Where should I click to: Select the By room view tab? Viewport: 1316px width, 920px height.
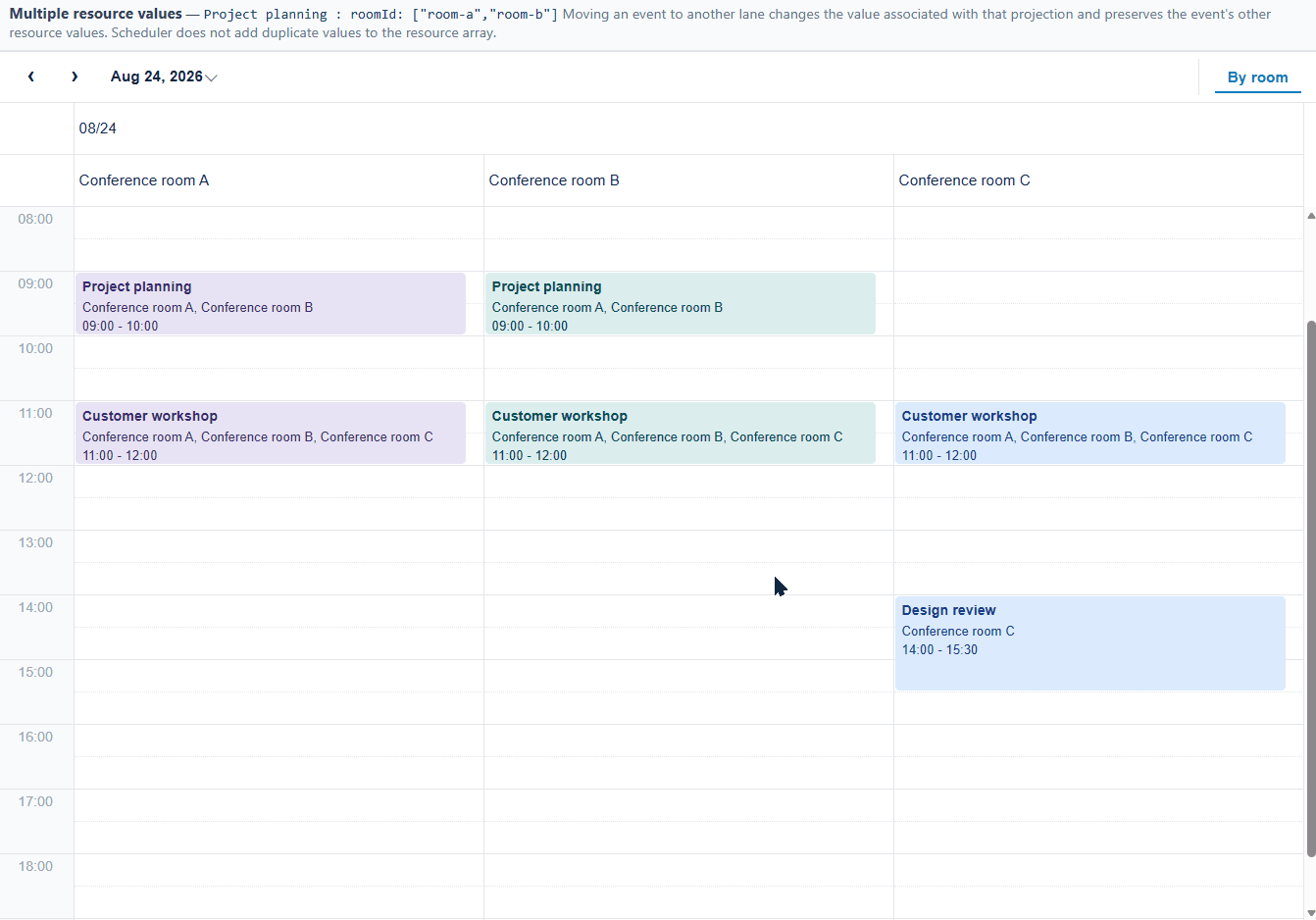[x=1257, y=77]
